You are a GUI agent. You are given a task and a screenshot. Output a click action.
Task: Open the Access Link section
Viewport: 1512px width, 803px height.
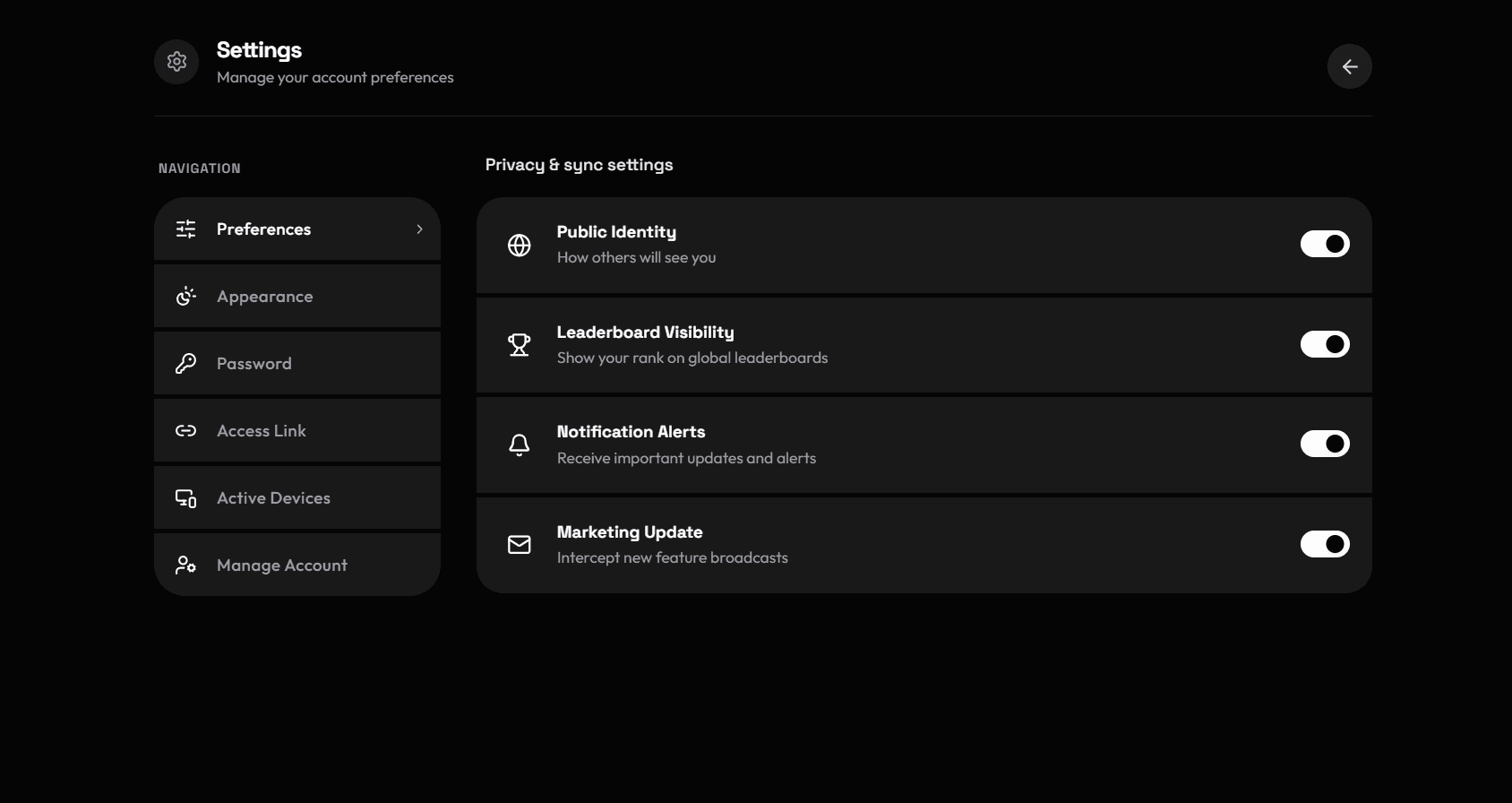pyautogui.click(x=297, y=431)
